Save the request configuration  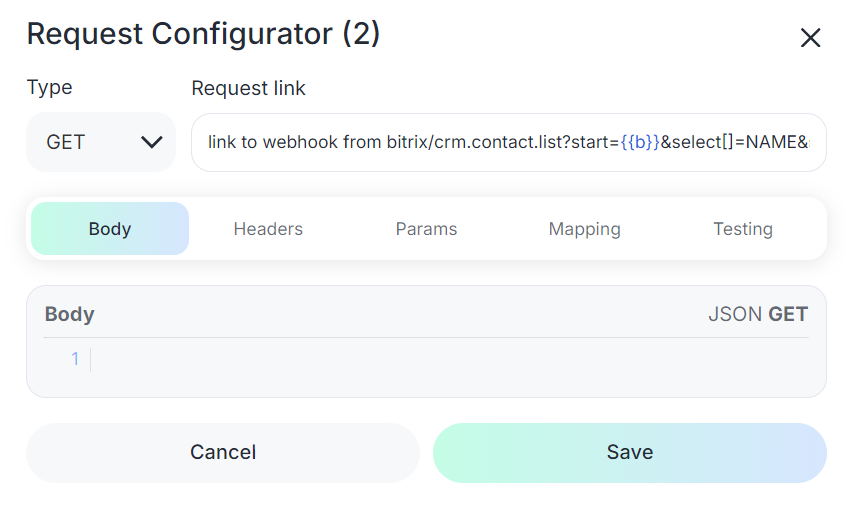click(629, 453)
